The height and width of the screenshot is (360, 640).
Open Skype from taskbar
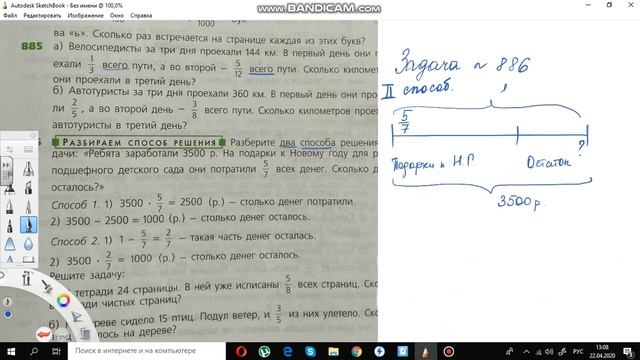[310, 351]
